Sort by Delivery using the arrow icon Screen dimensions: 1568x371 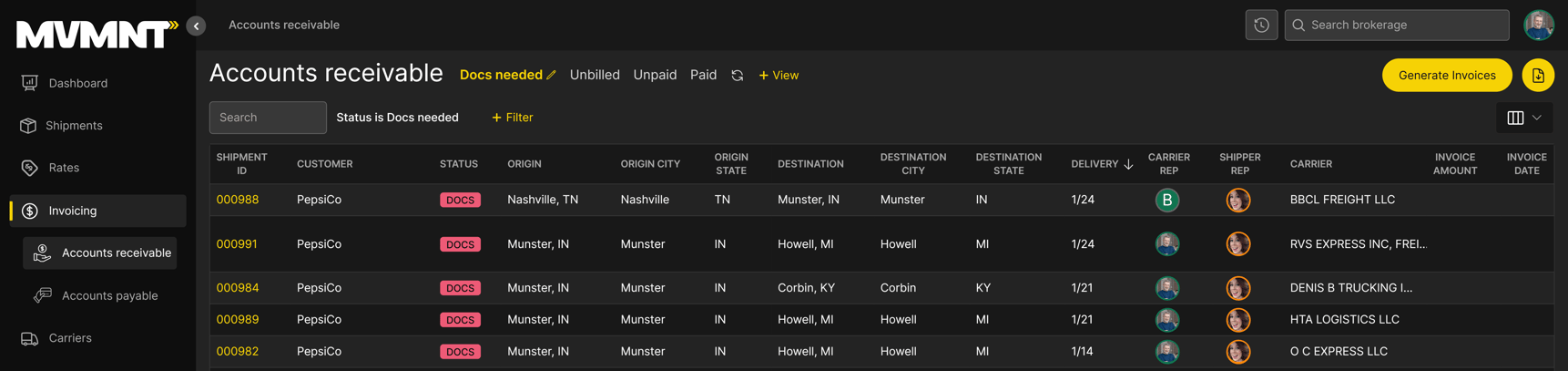1128,164
